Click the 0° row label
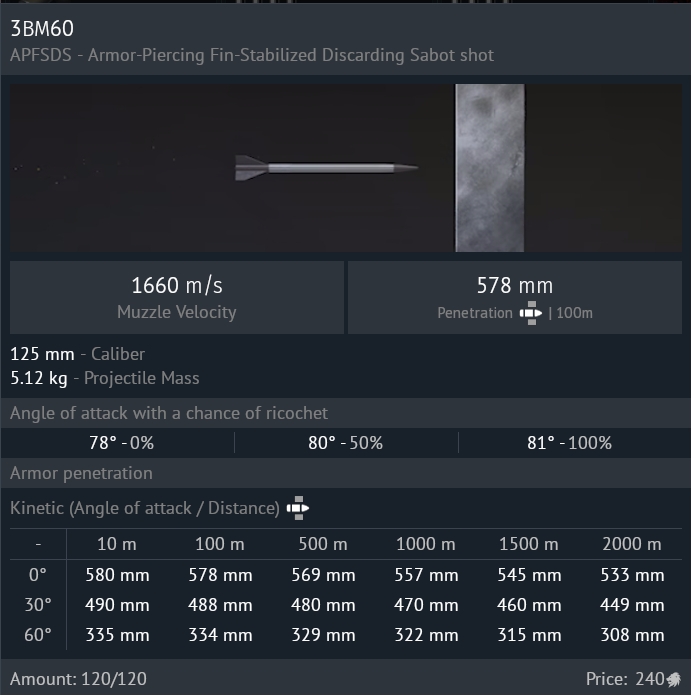Viewport: 691px width, 695px height. tap(38, 575)
